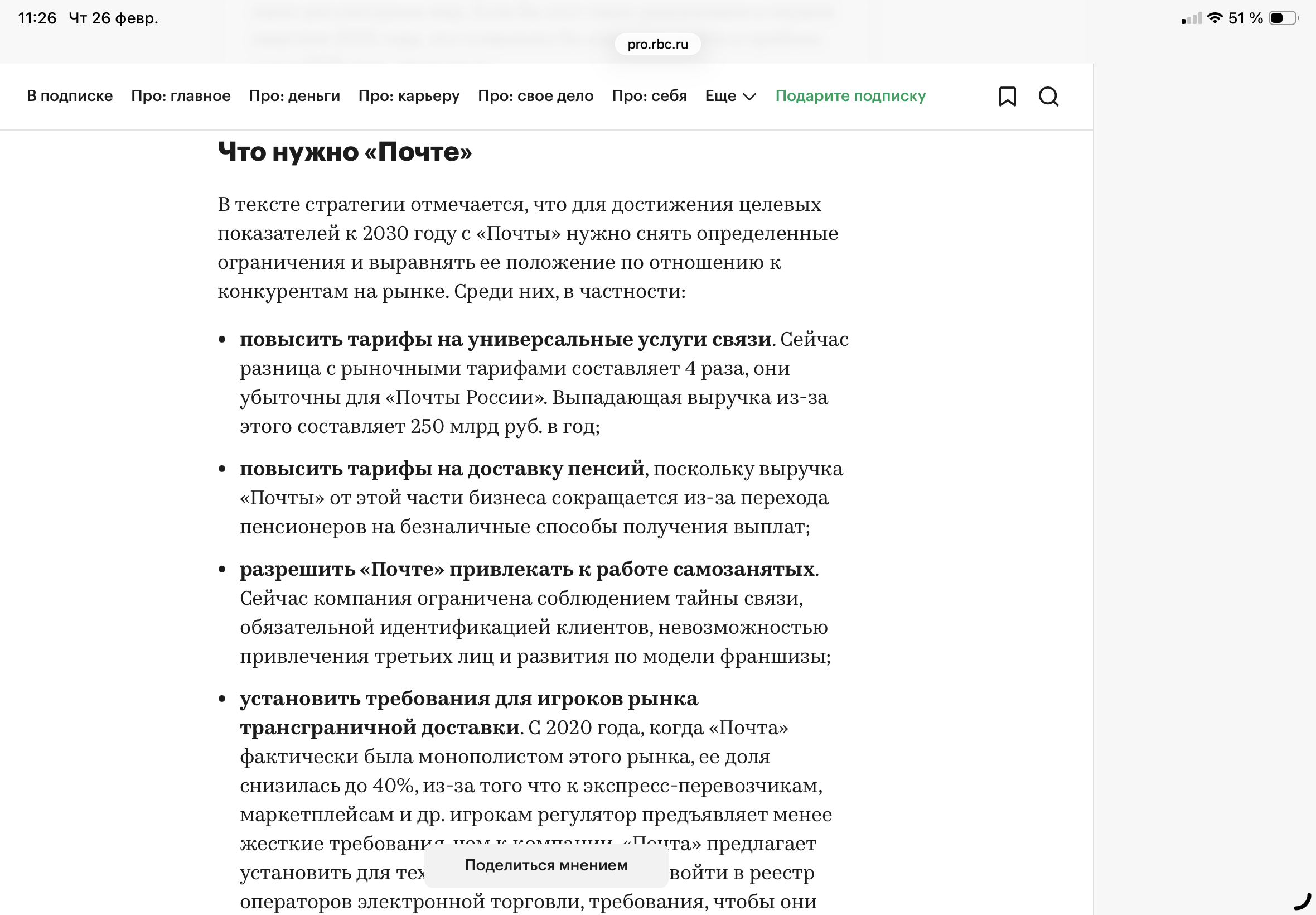The image size is (1316, 915).
Task: Click the Подарите подписку link
Action: (850, 96)
